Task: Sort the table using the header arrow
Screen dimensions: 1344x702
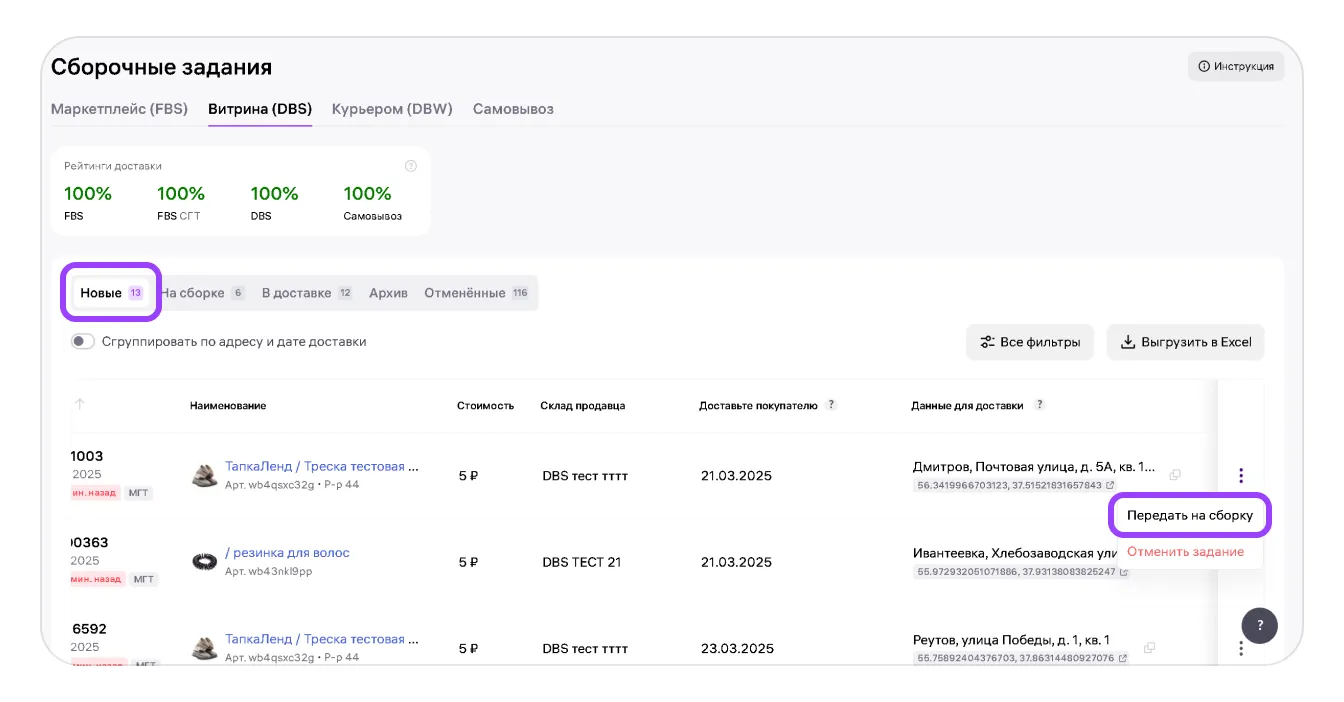Action: [x=80, y=405]
